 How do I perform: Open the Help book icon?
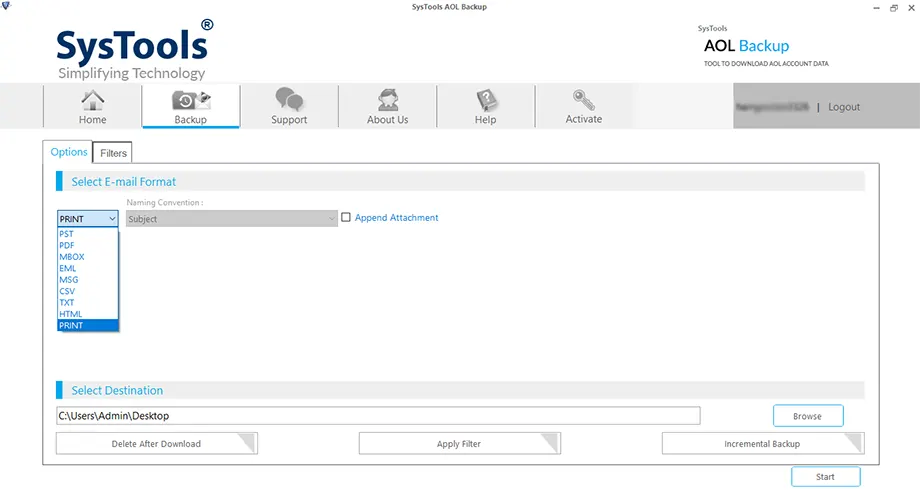tap(486, 100)
